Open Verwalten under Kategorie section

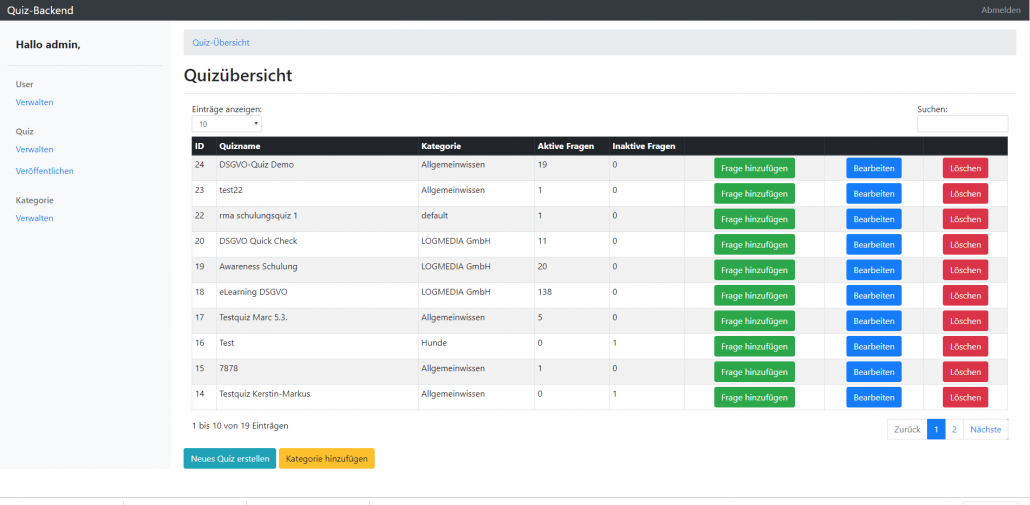pos(35,218)
